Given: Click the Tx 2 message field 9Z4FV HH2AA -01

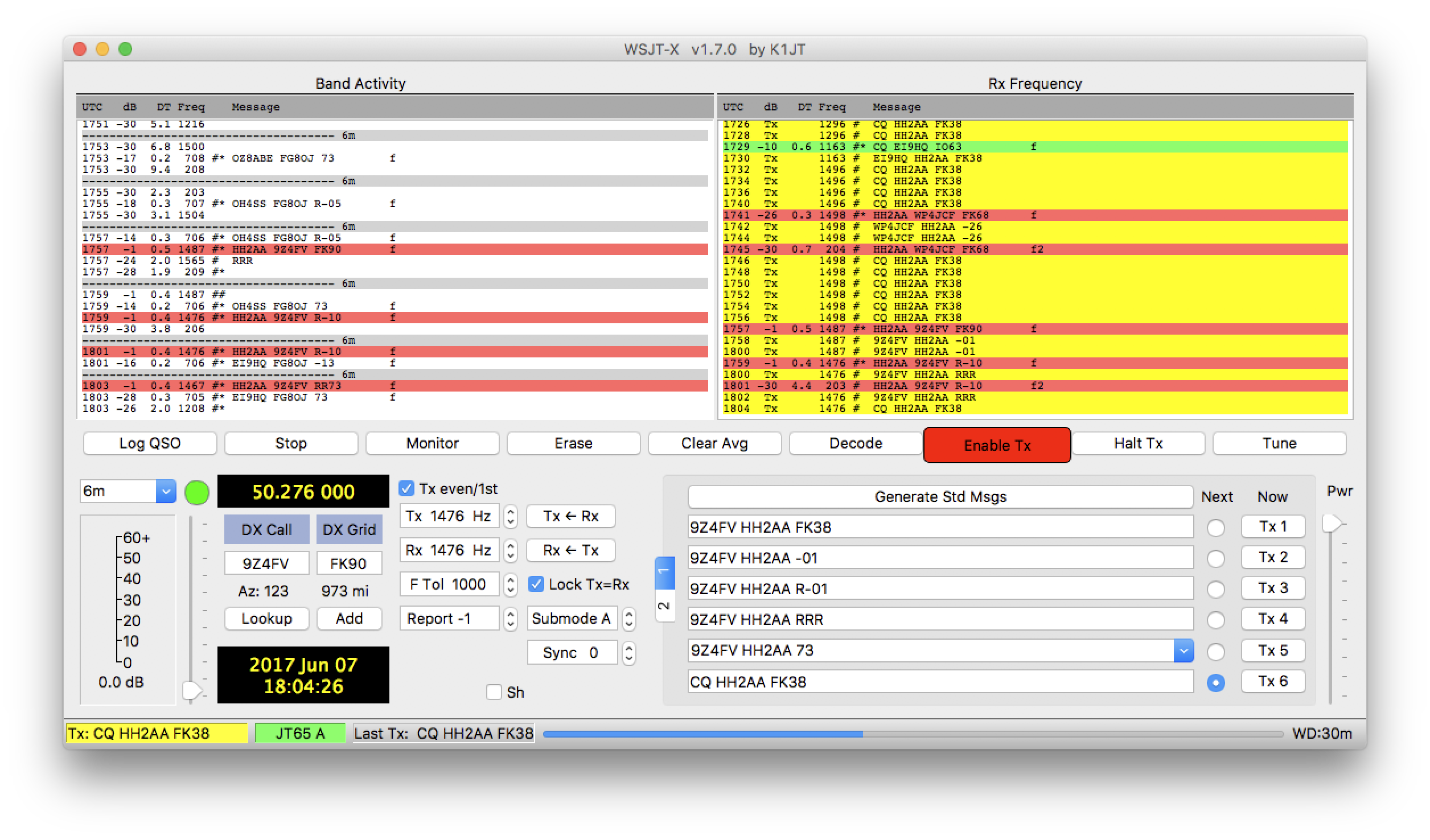Looking at the screenshot, I should tap(940, 558).
